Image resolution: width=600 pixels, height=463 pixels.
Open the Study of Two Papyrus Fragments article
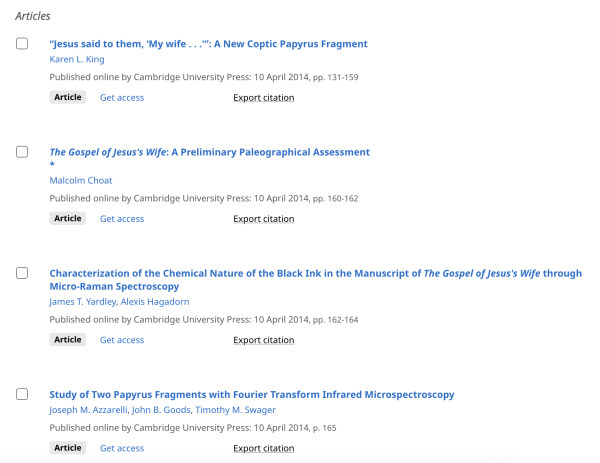coord(251,394)
